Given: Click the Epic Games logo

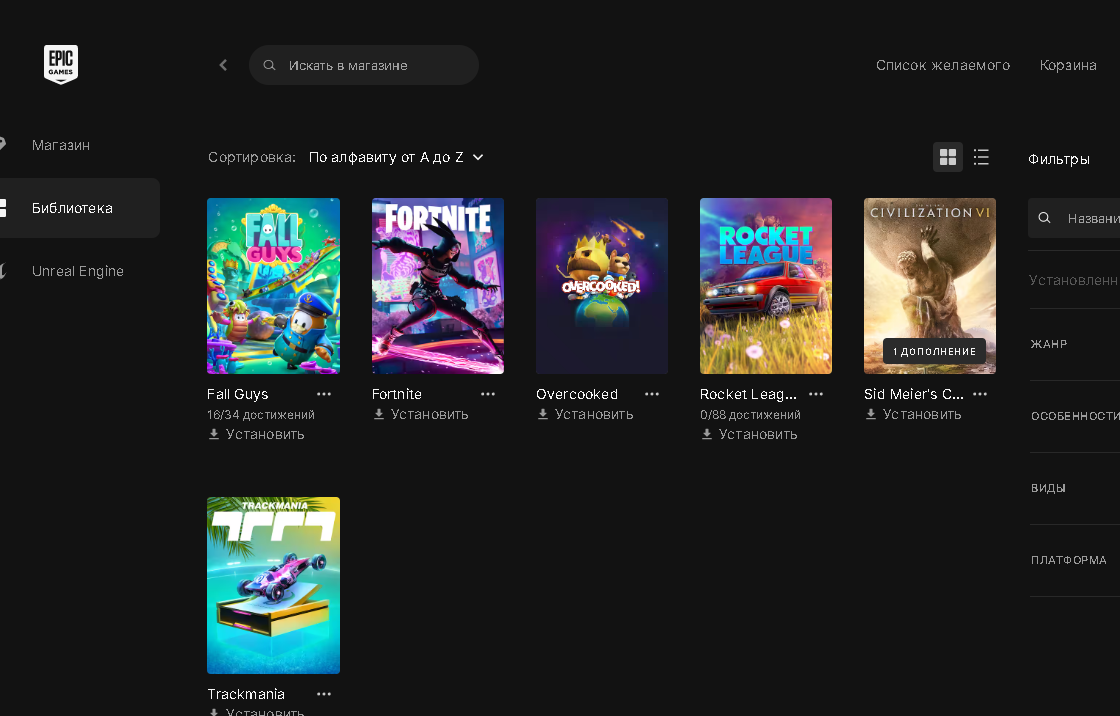Looking at the screenshot, I should coord(61,64).
